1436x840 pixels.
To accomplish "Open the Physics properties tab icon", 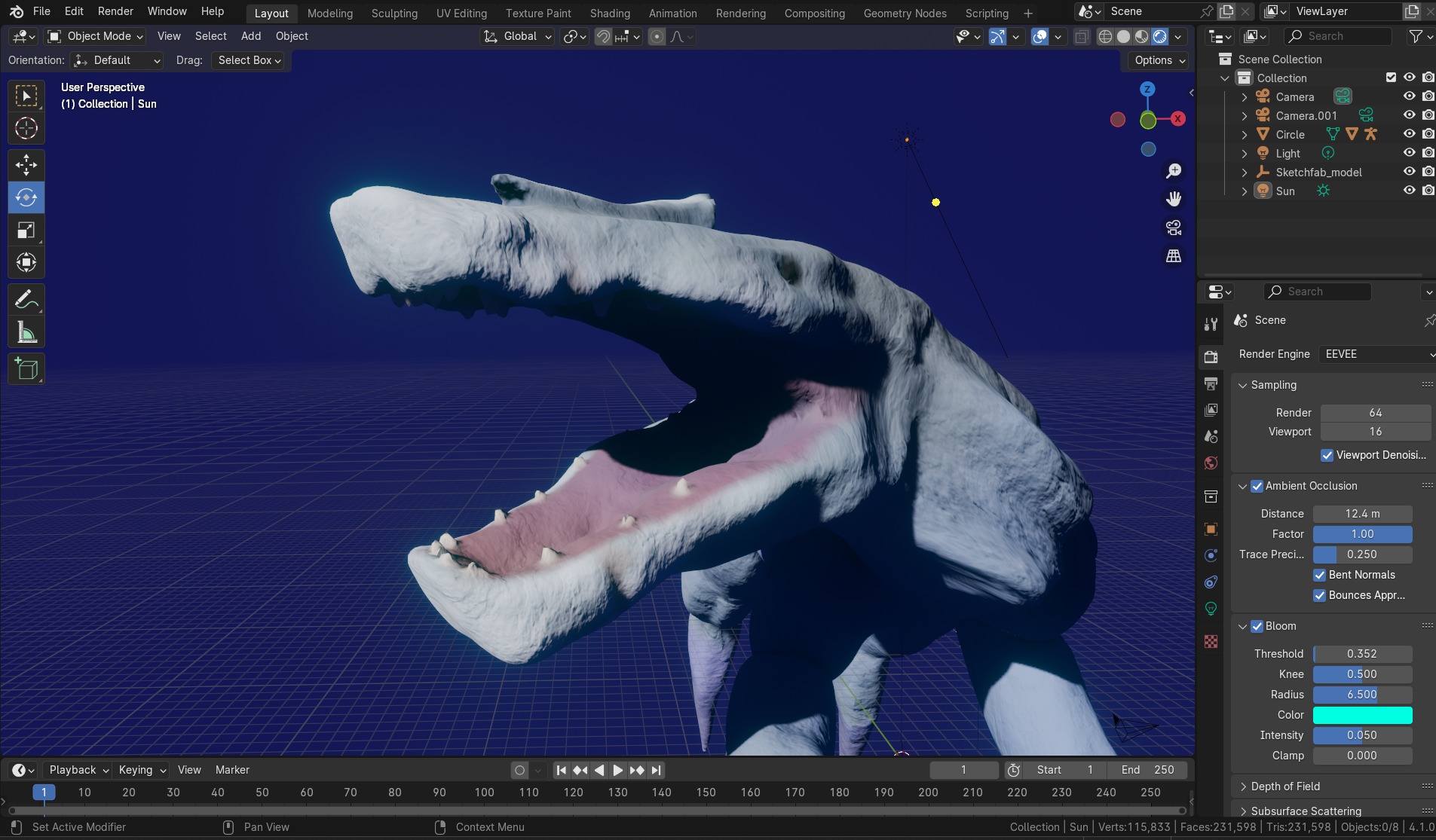I will pyautogui.click(x=1211, y=555).
